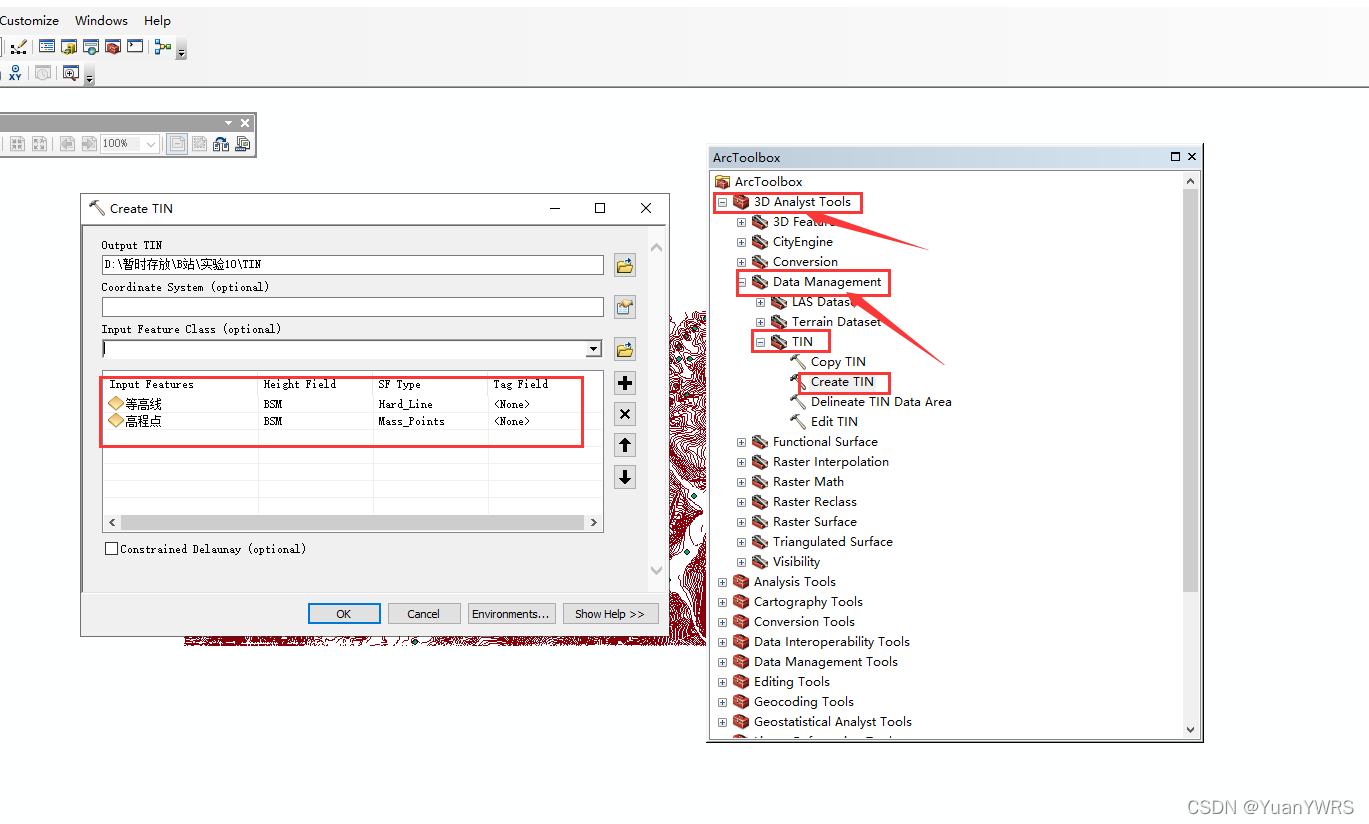This screenshot has width=1369, height=824.
Task: Open the layout zoom 100% dropdown
Action: coord(151,144)
